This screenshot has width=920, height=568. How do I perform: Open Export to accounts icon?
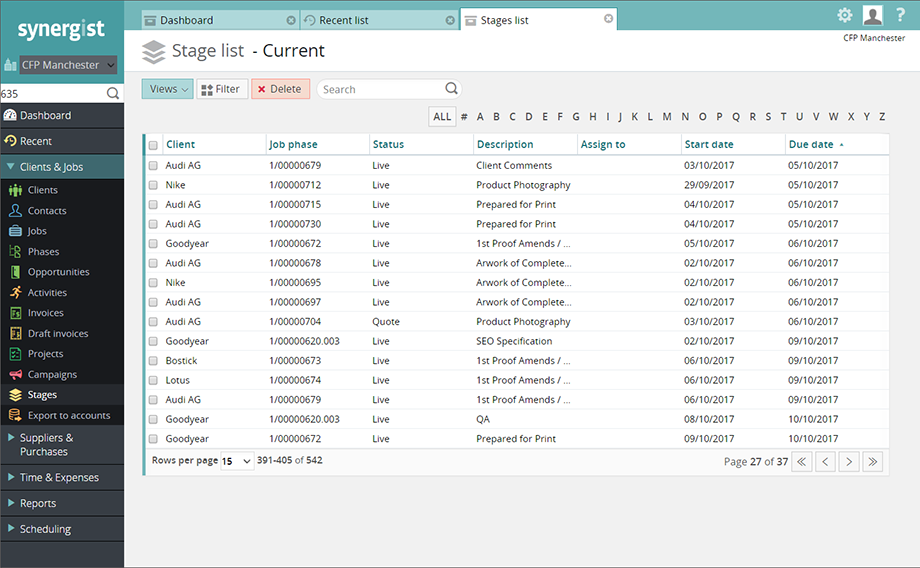click(15, 415)
